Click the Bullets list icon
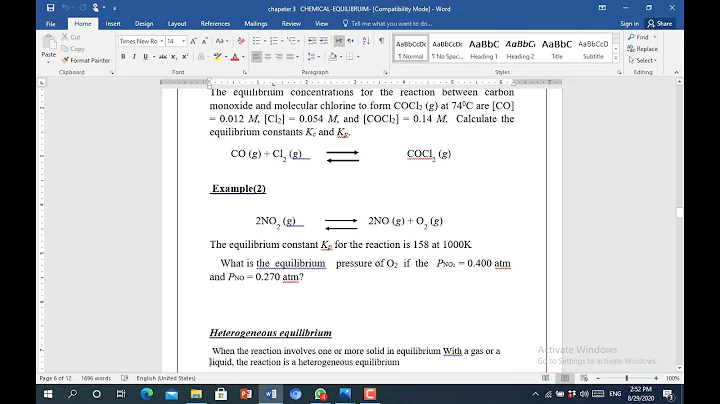The image size is (720, 404). 256,41
